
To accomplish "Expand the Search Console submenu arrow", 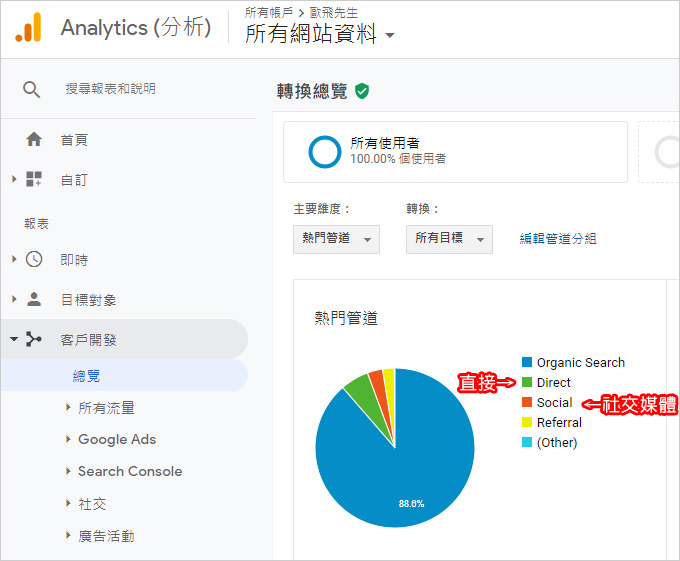I will coord(68,471).
